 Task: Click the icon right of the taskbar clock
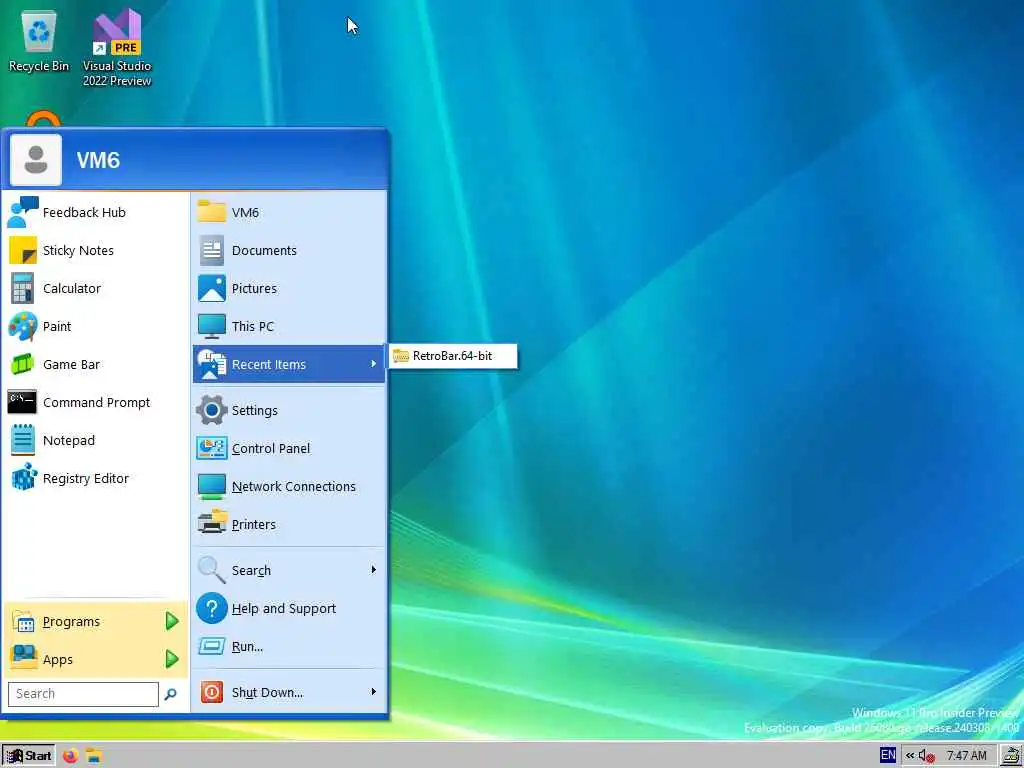coord(1011,756)
